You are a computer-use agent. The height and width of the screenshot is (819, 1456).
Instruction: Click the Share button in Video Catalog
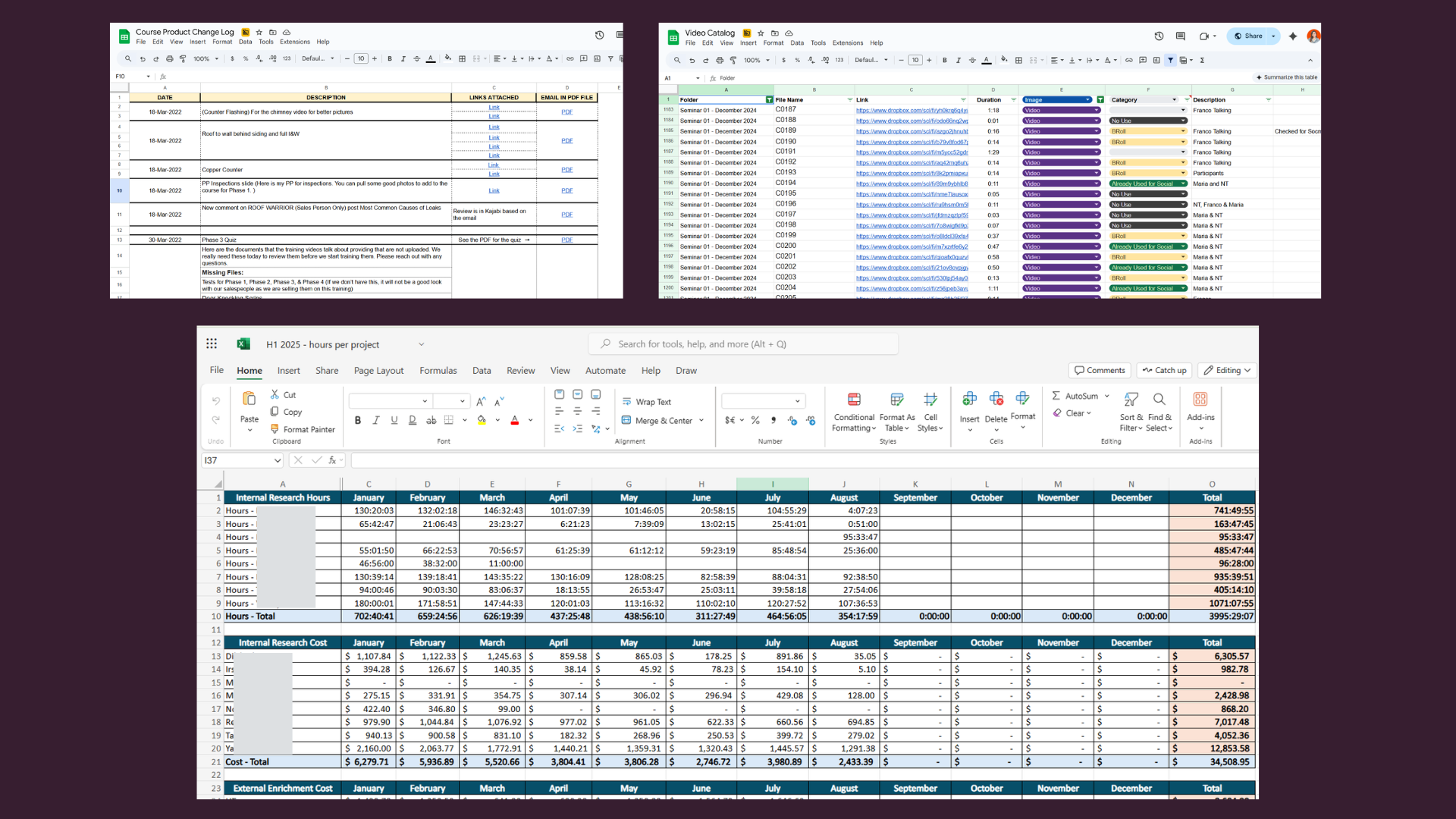click(1248, 36)
